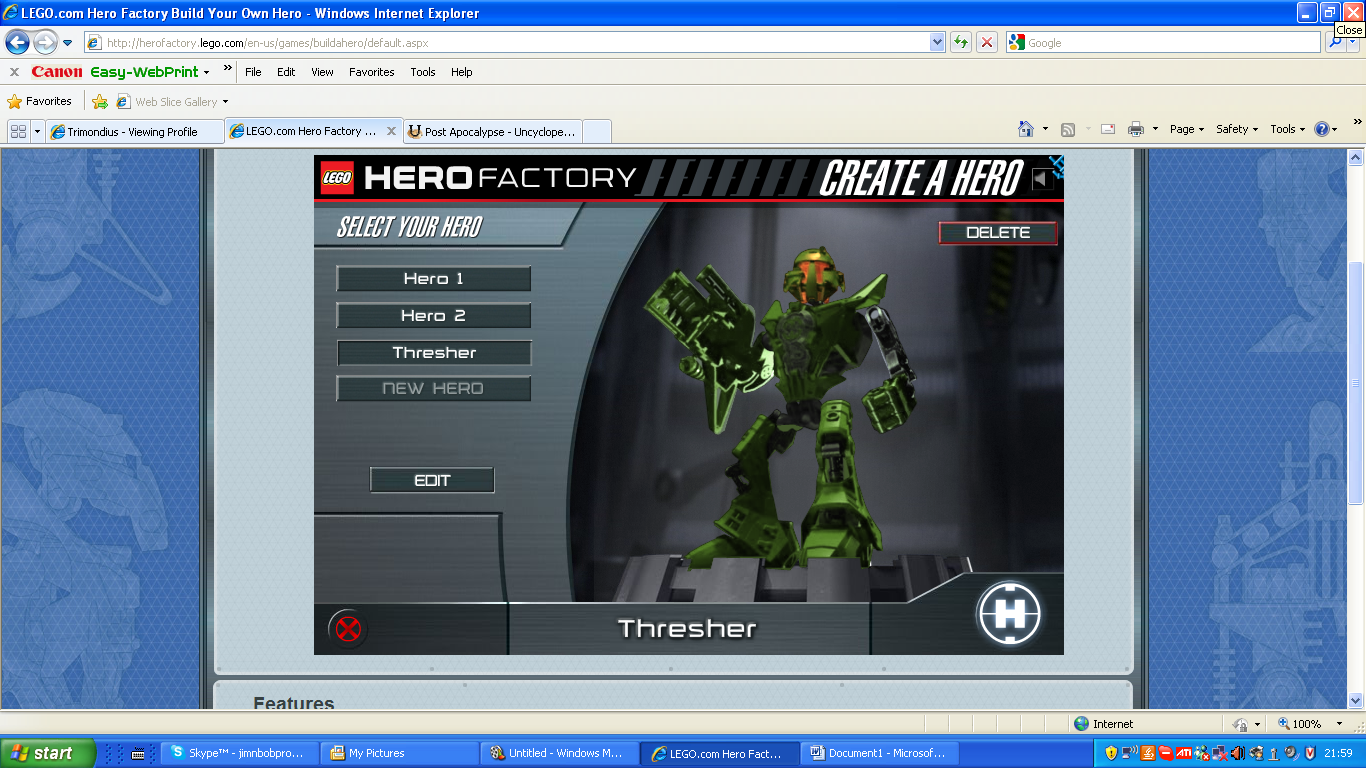Open the search provider dropdown arrow

pyautogui.click(x=1352, y=42)
